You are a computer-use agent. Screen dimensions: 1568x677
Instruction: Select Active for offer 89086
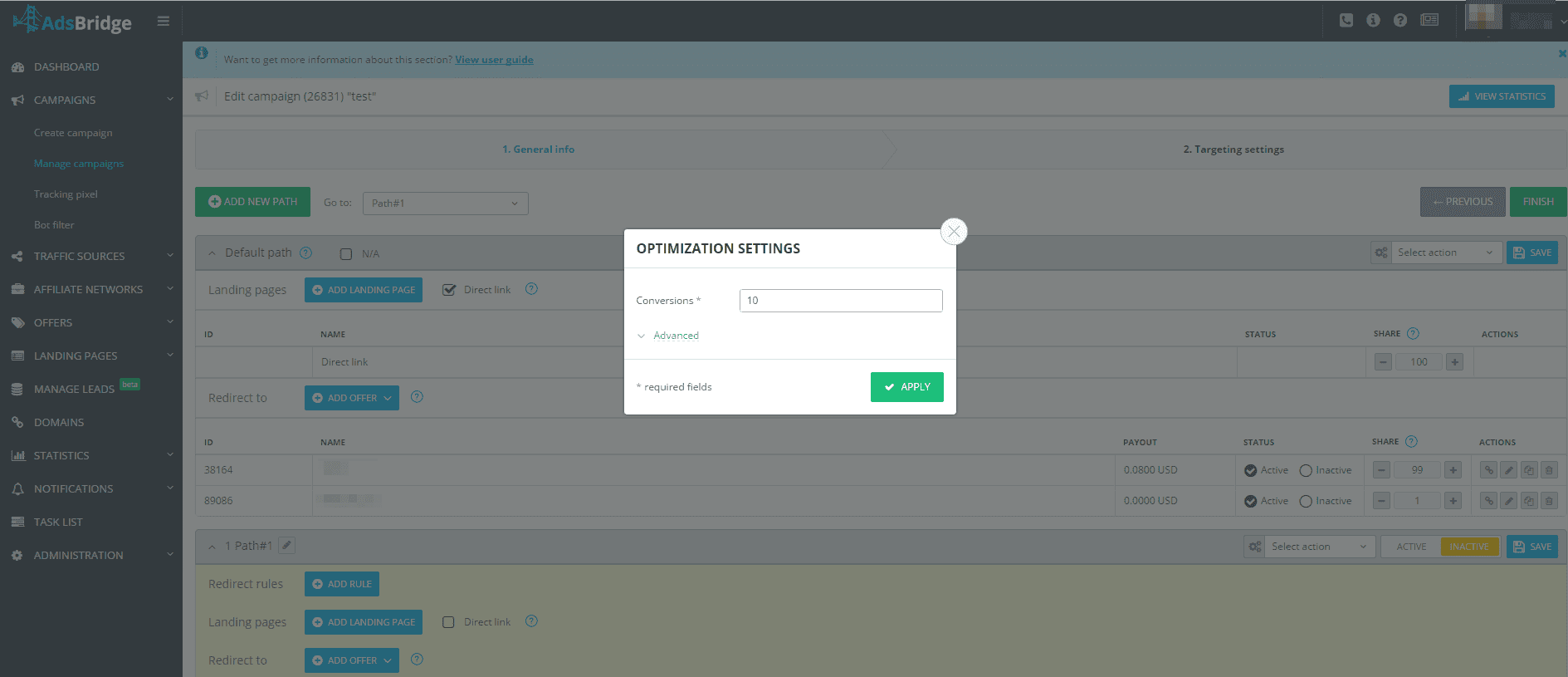click(x=1251, y=502)
